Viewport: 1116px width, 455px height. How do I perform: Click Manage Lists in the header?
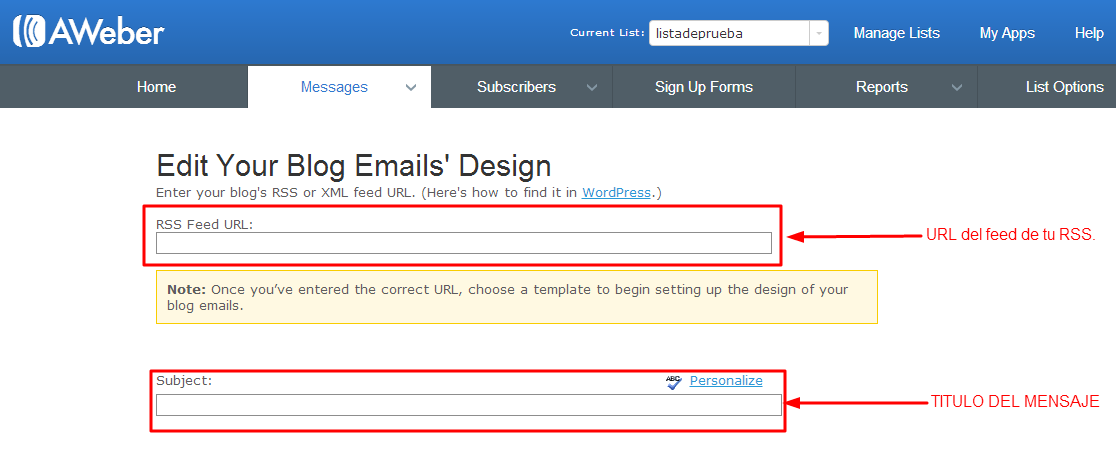pos(896,33)
